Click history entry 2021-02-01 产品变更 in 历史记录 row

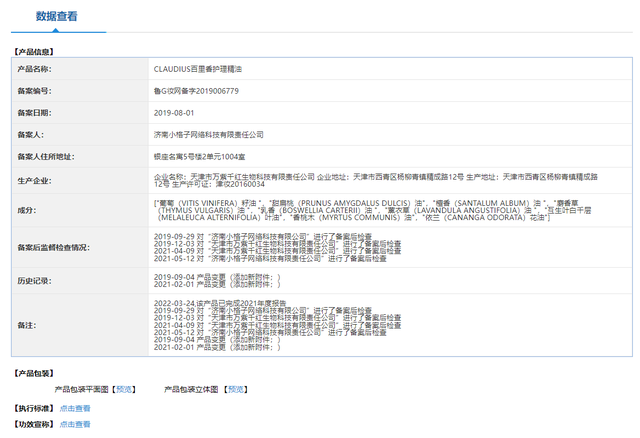point(217,284)
